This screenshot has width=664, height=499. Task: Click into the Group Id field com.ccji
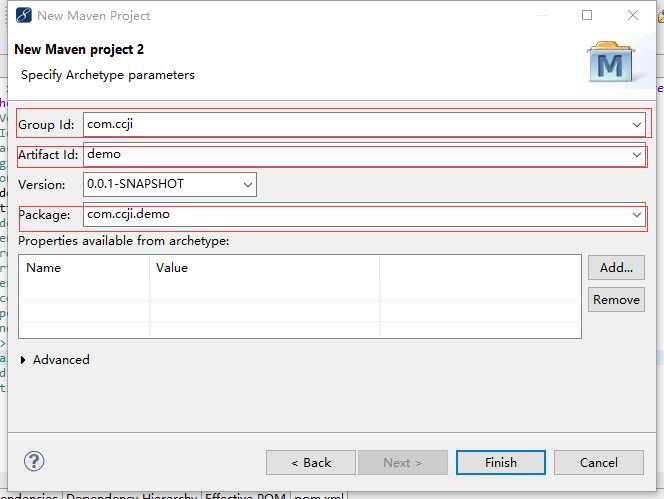[364, 125]
